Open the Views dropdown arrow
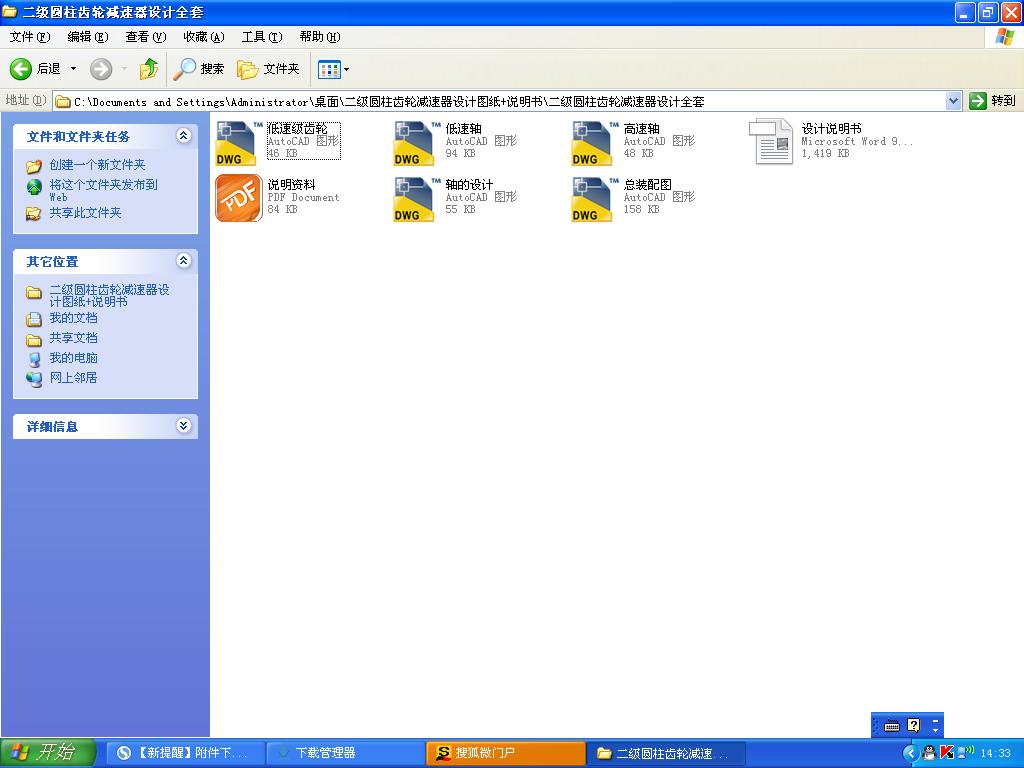 (x=347, y=69)
